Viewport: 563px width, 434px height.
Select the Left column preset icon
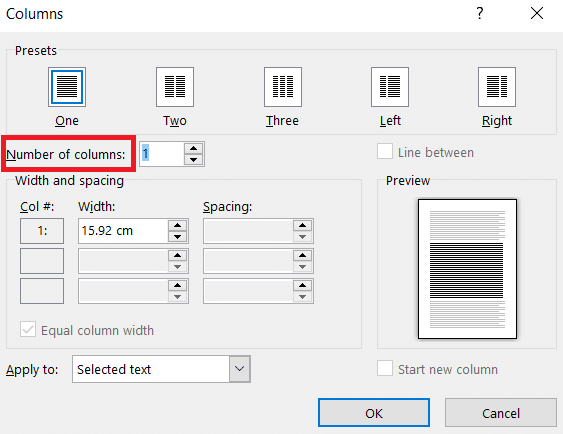(390, 87)
